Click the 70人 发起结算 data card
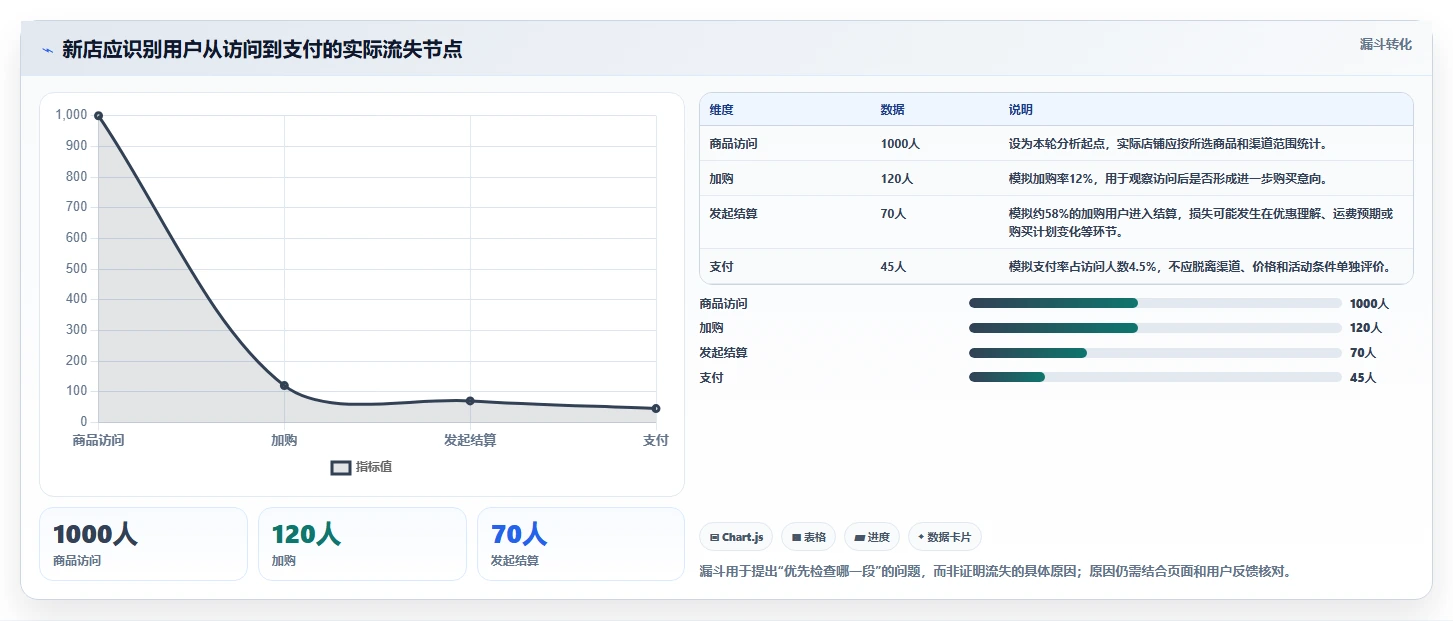Image resolution: width=1453 pixels, height=621 pixels. pyautogui.click(x=581, y=544)
